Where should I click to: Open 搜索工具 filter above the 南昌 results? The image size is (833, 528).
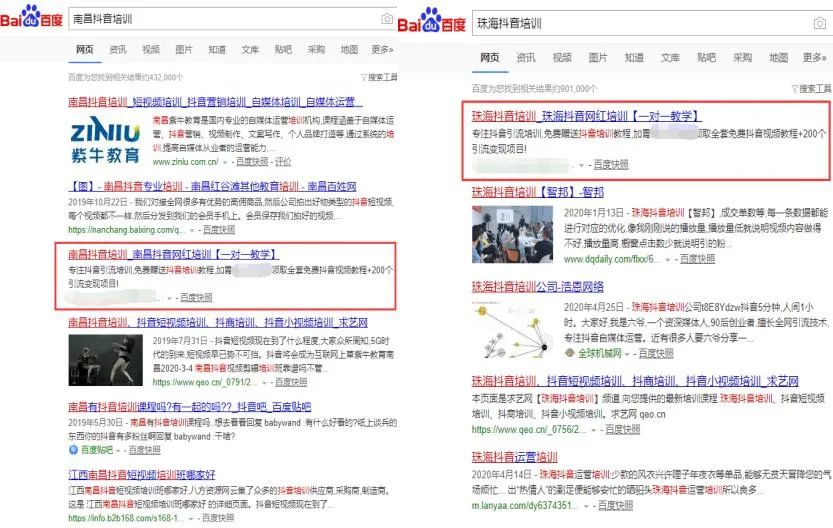coord(377,77)
